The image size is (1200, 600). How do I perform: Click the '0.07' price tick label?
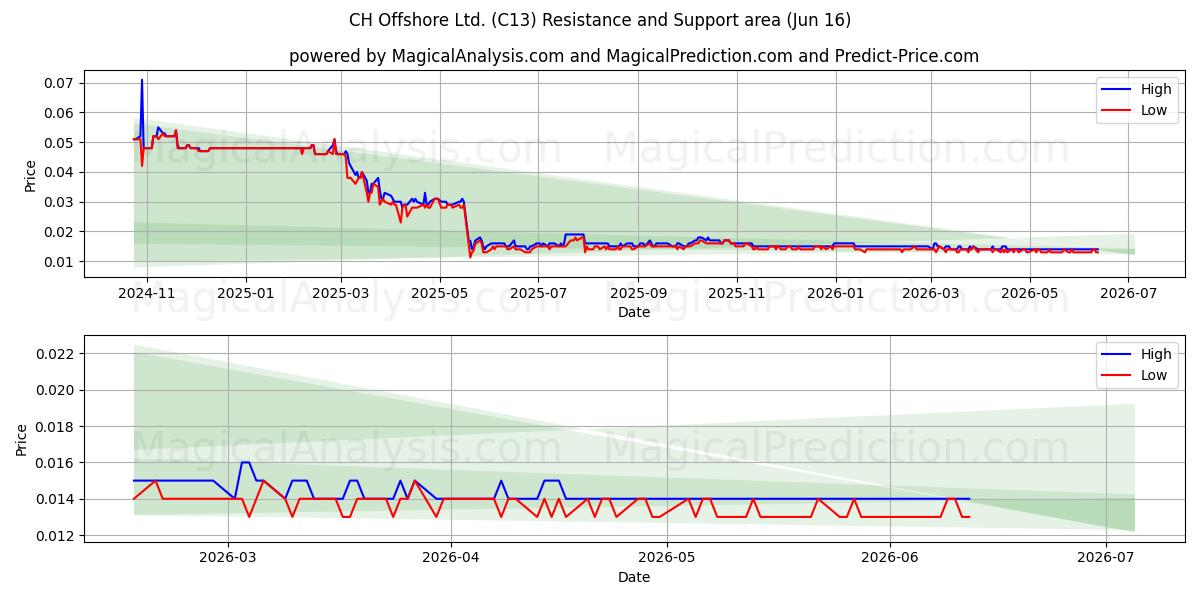point(60,83)
